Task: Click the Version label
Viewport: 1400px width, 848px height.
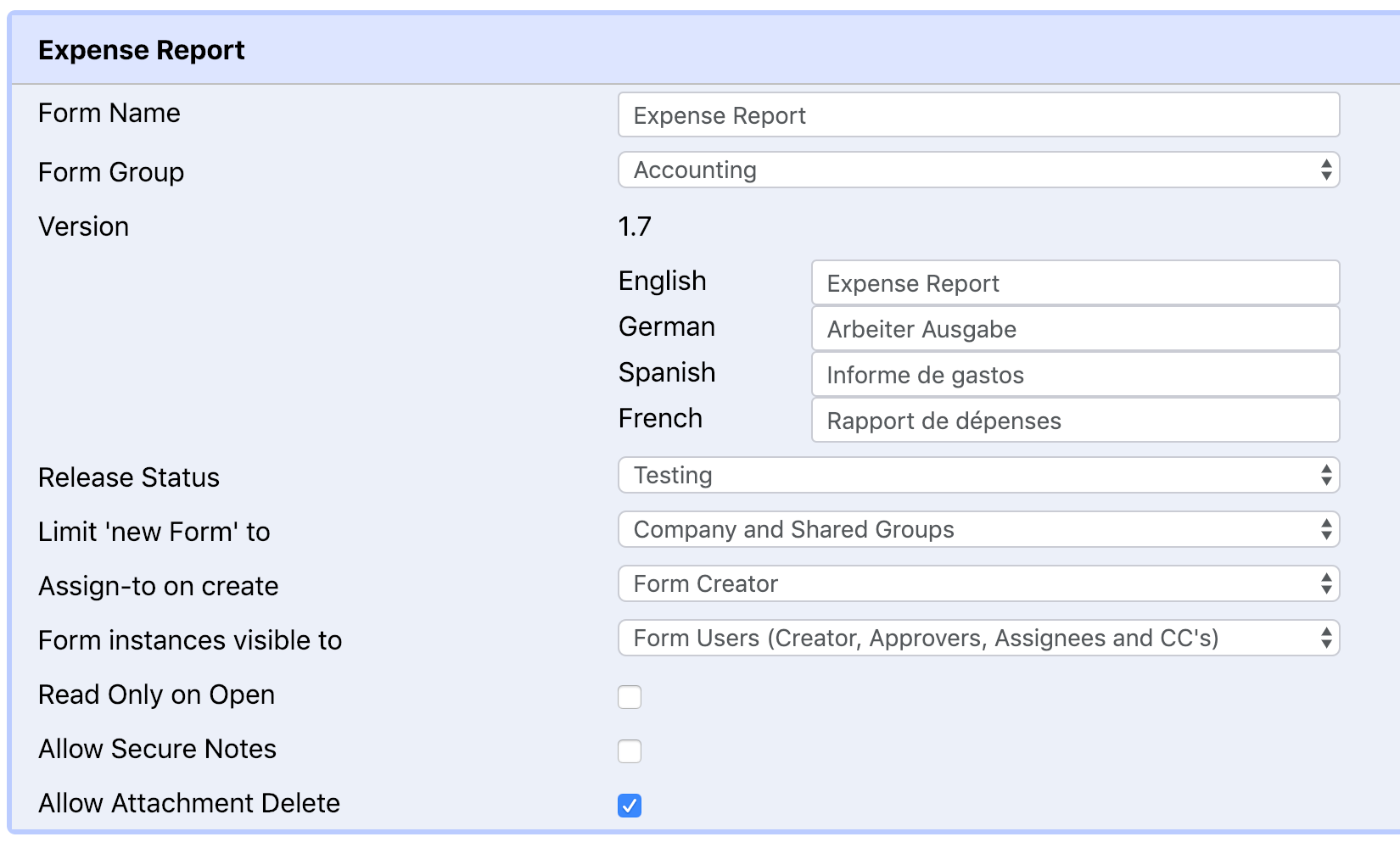Action: pos(82,226)
